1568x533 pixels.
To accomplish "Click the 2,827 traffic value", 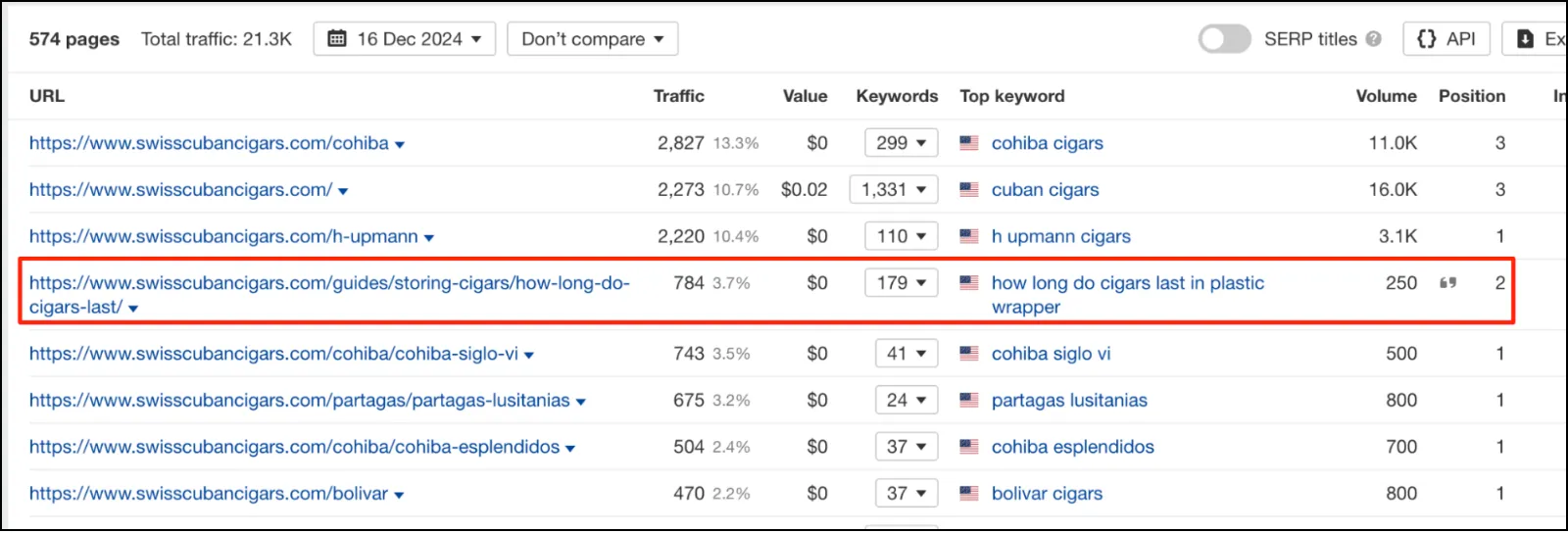I will click(680, 143).
